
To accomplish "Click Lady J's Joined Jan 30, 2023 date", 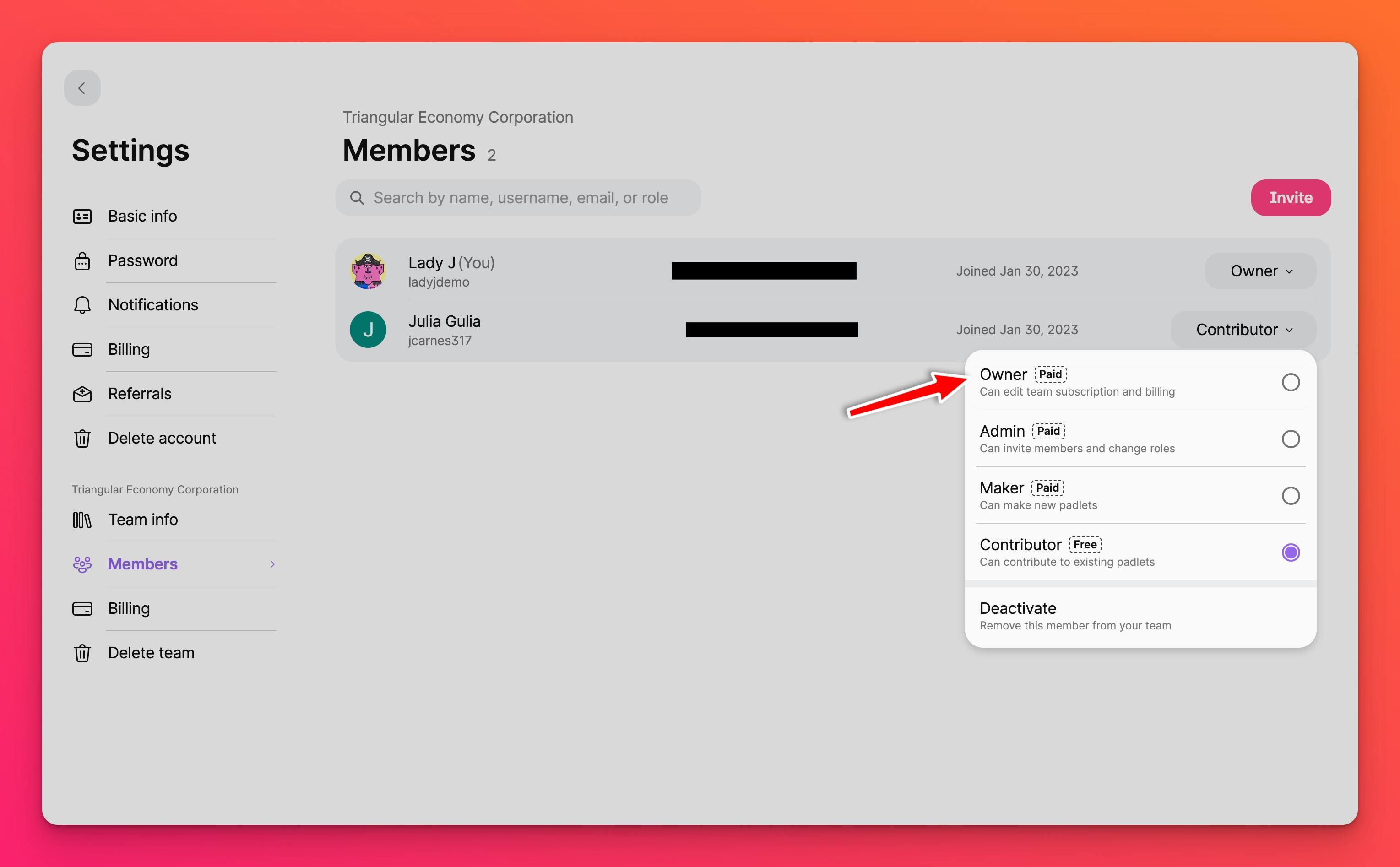I will click(1017, 271).
